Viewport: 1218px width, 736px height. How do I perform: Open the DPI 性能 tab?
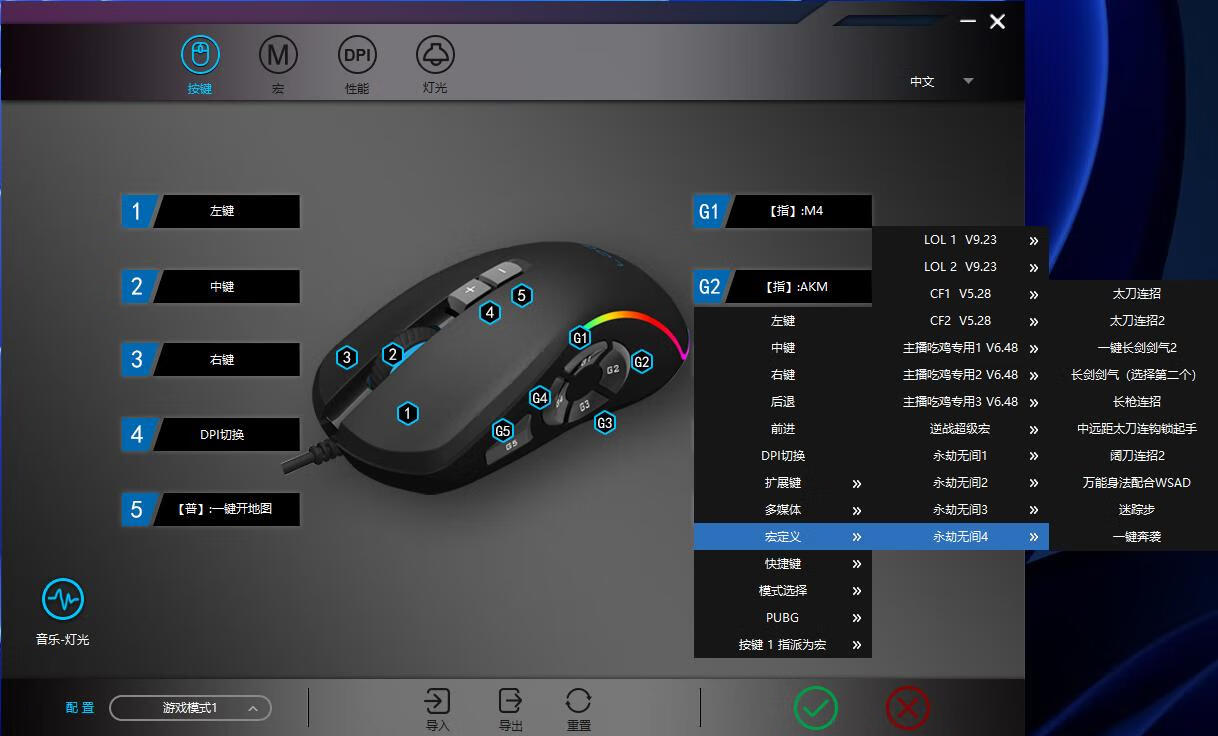pyautogui.click(x=357, y=64)
